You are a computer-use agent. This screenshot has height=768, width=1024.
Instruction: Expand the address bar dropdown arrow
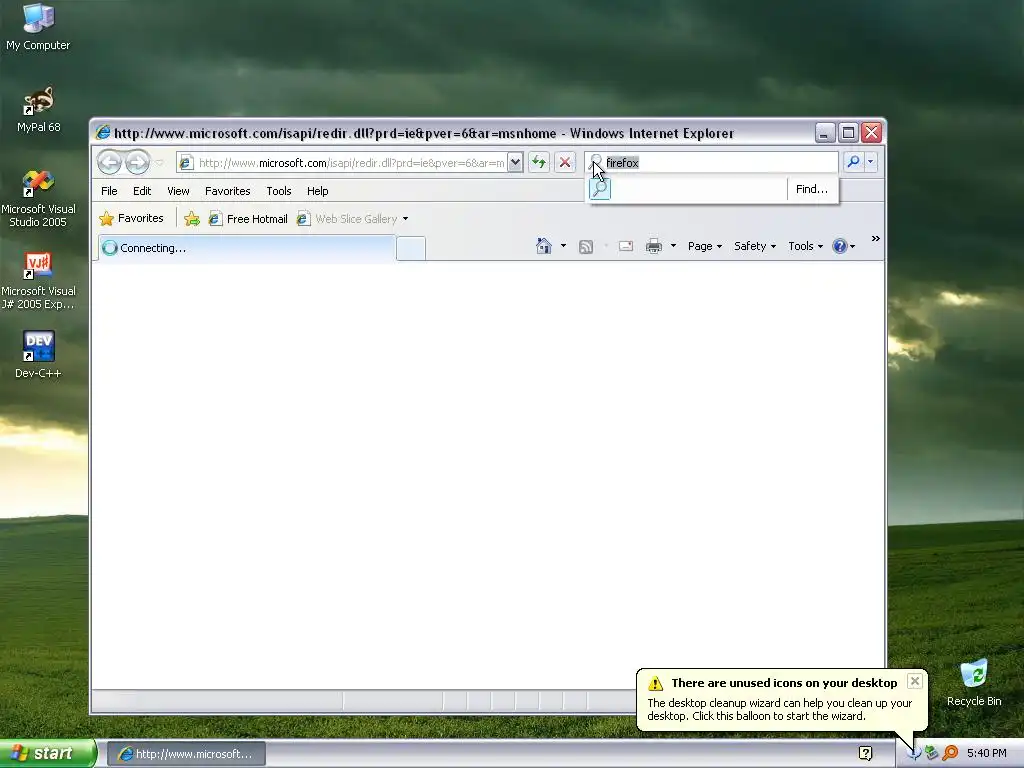click(x=515, y=162)
